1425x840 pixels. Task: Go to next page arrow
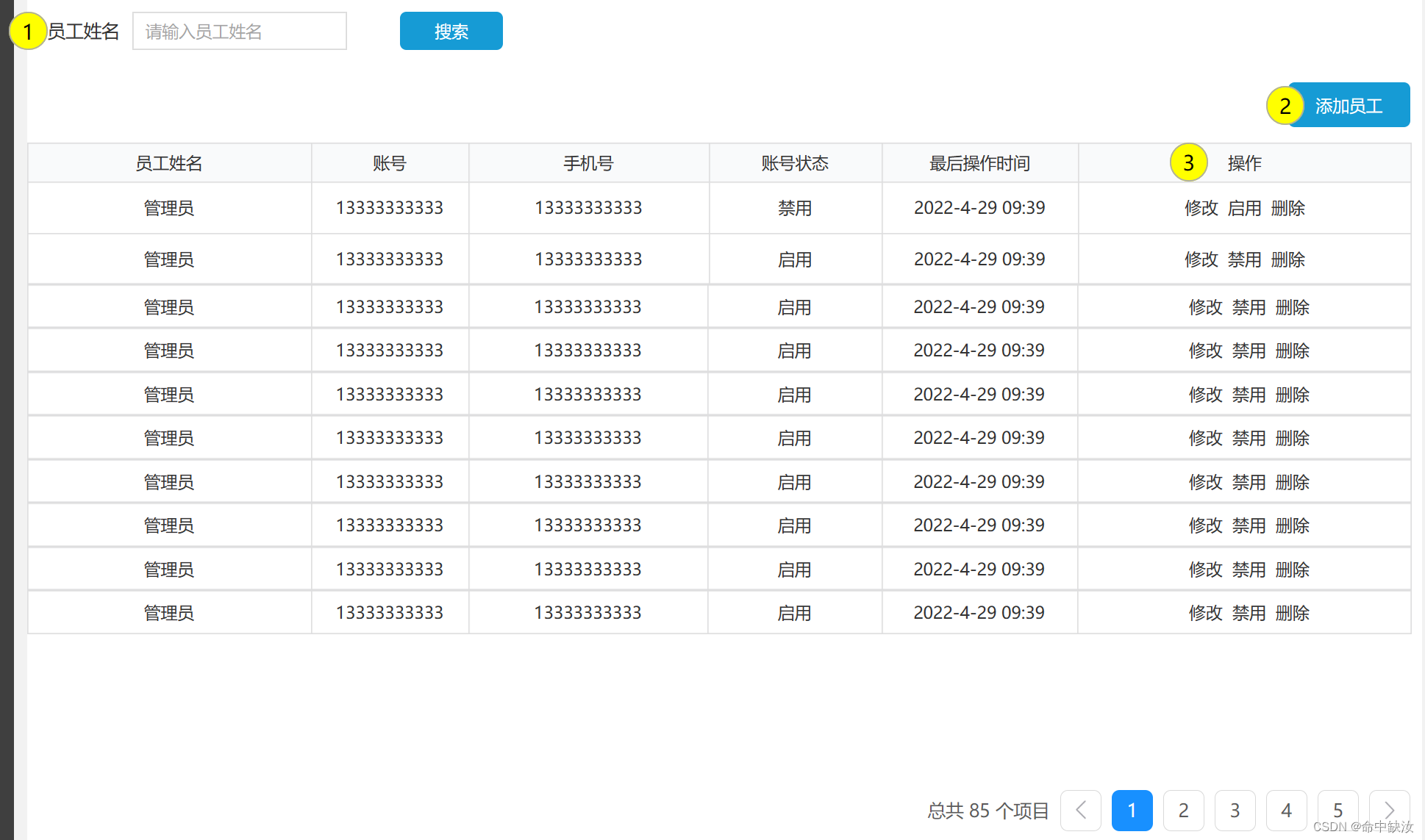tap(1389, 810)
